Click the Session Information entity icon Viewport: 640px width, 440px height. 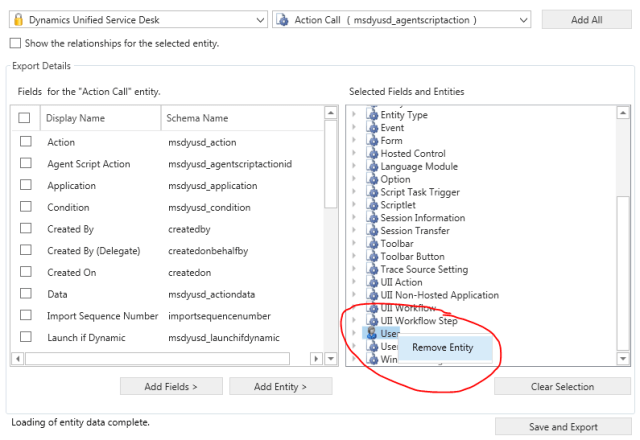372,218
